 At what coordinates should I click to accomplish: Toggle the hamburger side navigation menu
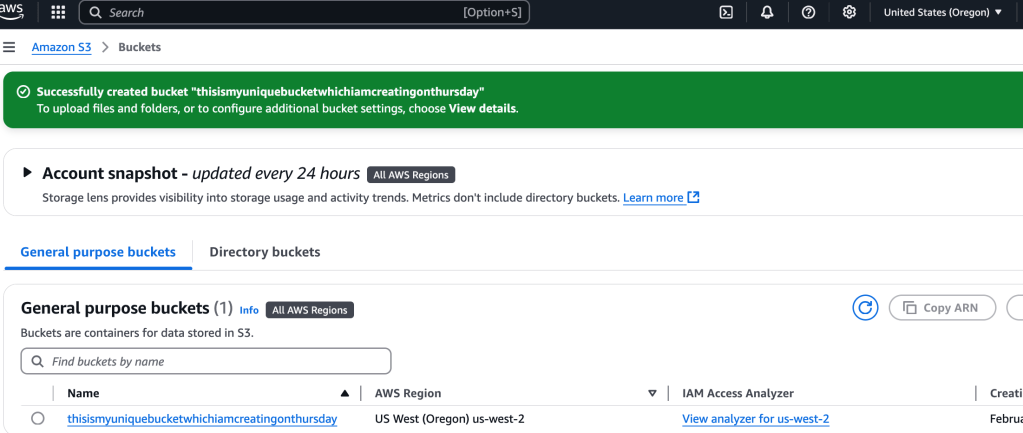point(10,47)
